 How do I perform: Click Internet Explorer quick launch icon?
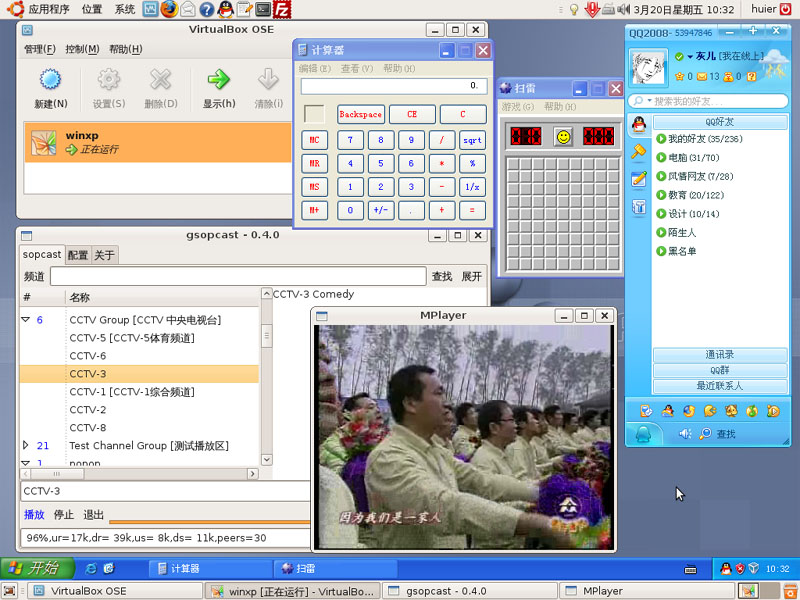tap(91, 568)
